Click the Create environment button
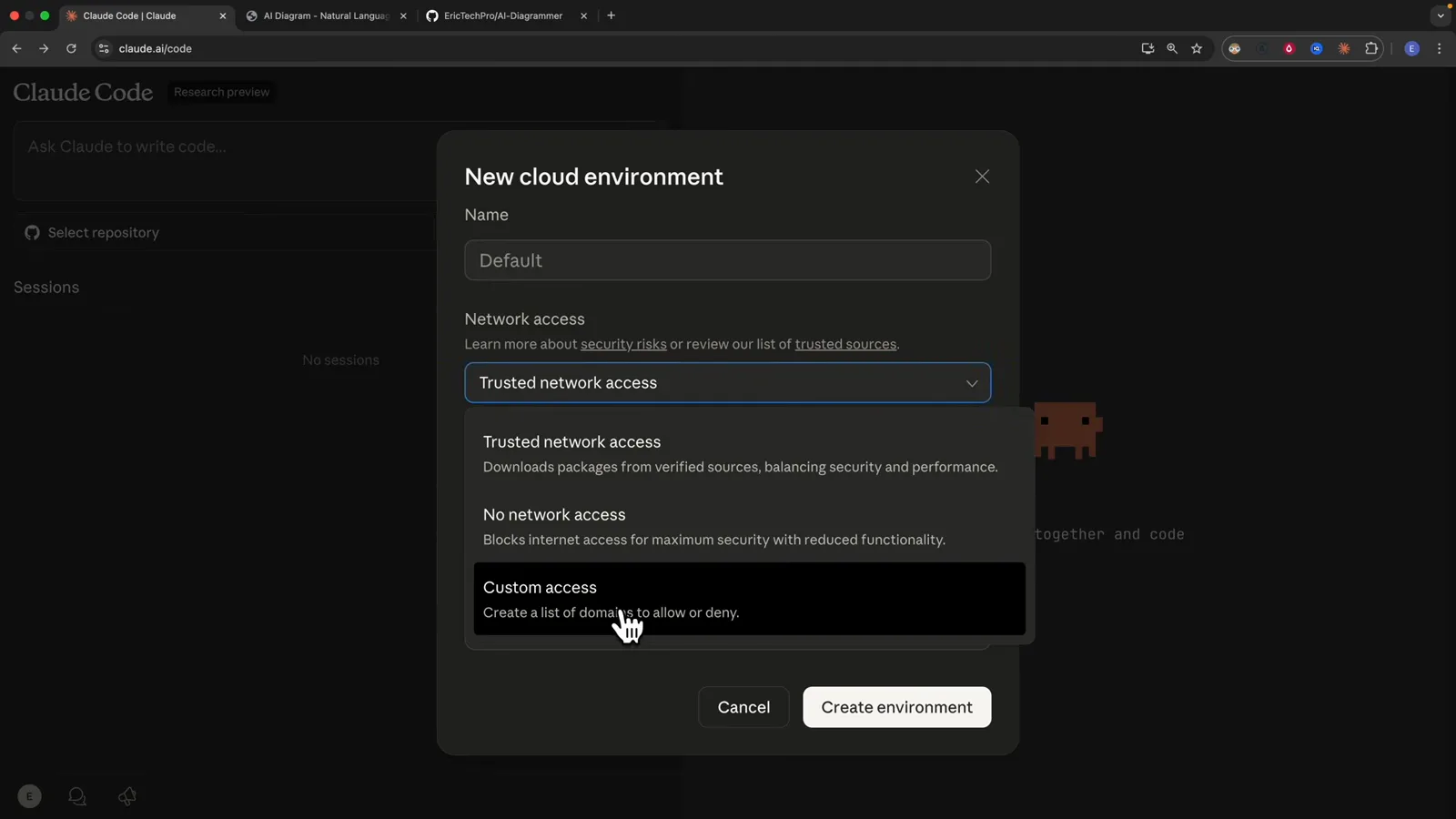The height and width of the screenshot is (819, 1456). [896, 707]
